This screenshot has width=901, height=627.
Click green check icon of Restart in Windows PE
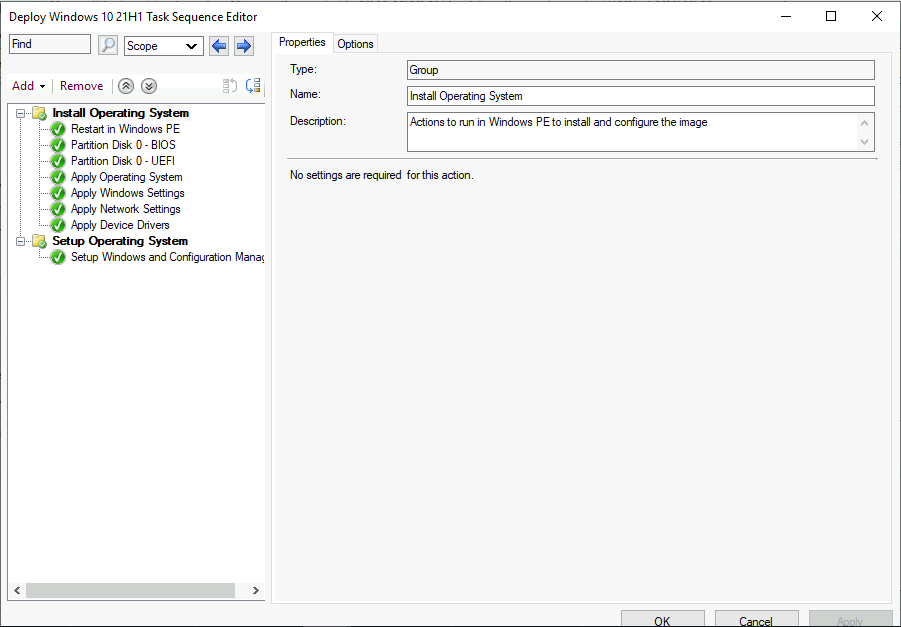pos(58,129)
